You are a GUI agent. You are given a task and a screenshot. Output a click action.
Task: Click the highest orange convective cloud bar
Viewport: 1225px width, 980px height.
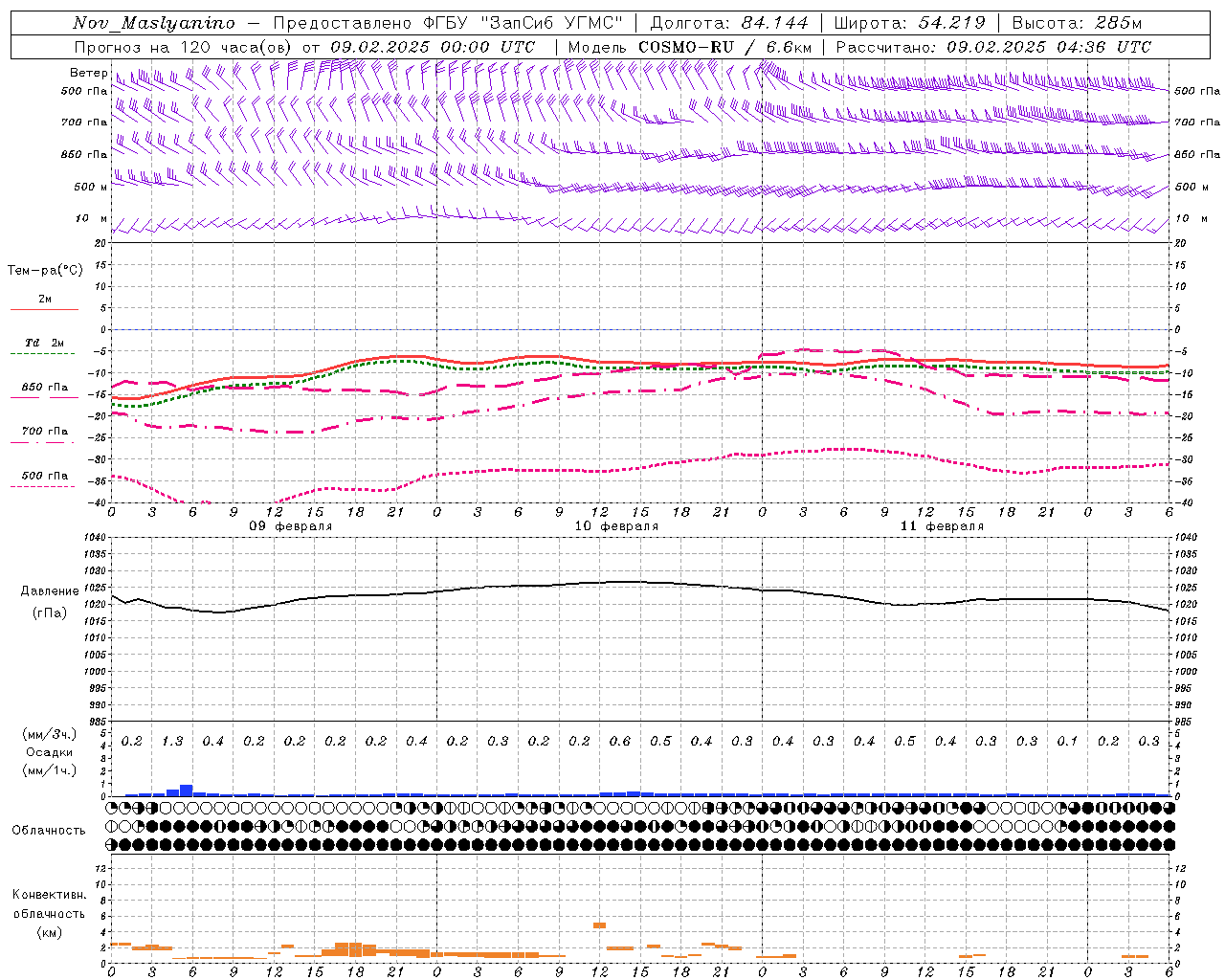(600, 925)
